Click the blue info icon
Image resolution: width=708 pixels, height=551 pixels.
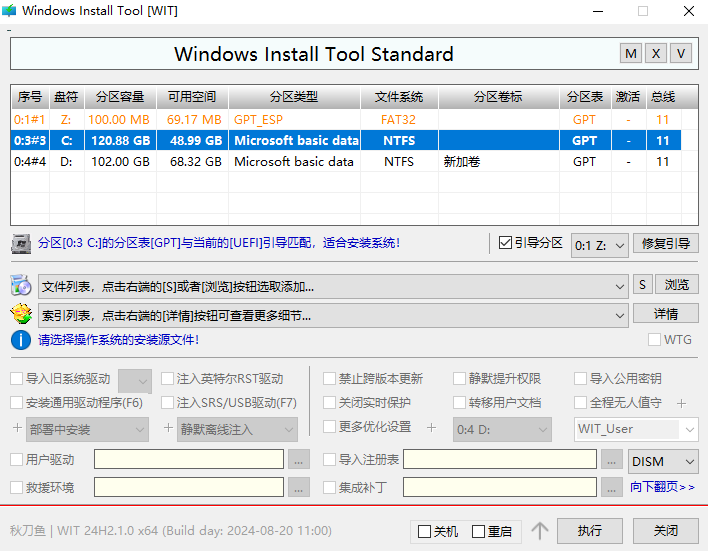tap(21, 340)
